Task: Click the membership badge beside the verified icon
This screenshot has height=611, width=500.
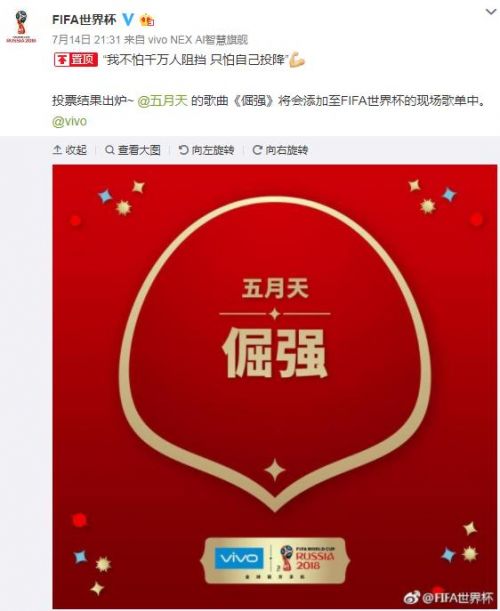Action: [x=147, y=19]
